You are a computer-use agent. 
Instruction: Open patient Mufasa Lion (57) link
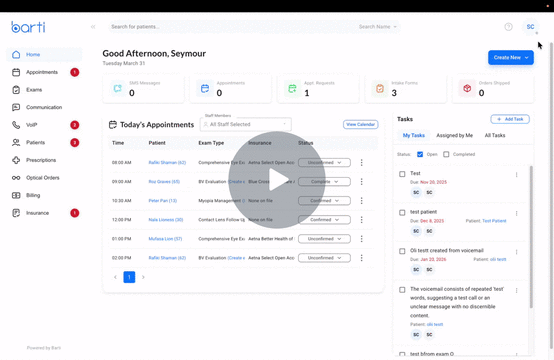pos(165,239)
